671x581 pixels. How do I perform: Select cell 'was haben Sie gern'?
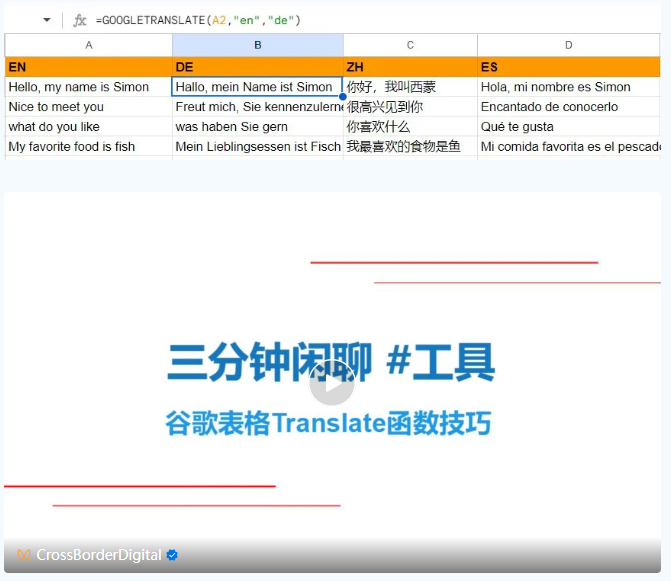pos(258,127)
